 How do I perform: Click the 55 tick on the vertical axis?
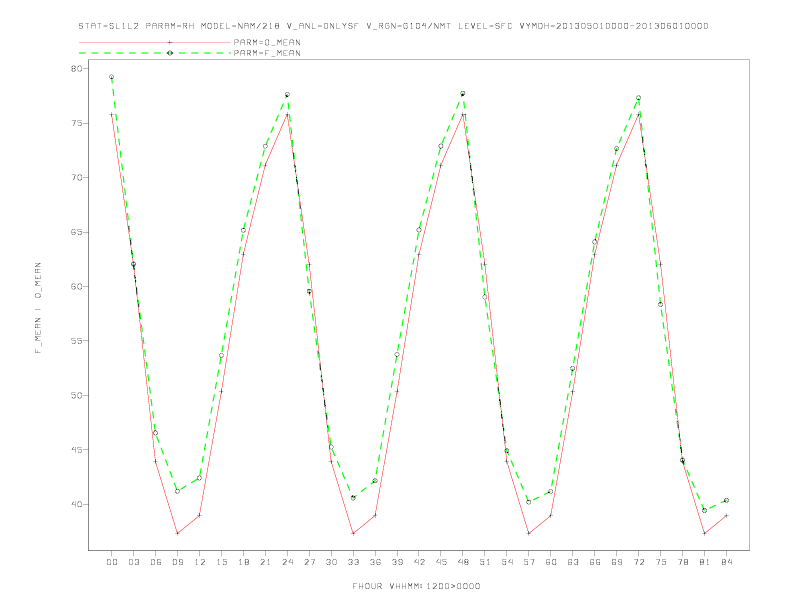click(x=79, y=341)
